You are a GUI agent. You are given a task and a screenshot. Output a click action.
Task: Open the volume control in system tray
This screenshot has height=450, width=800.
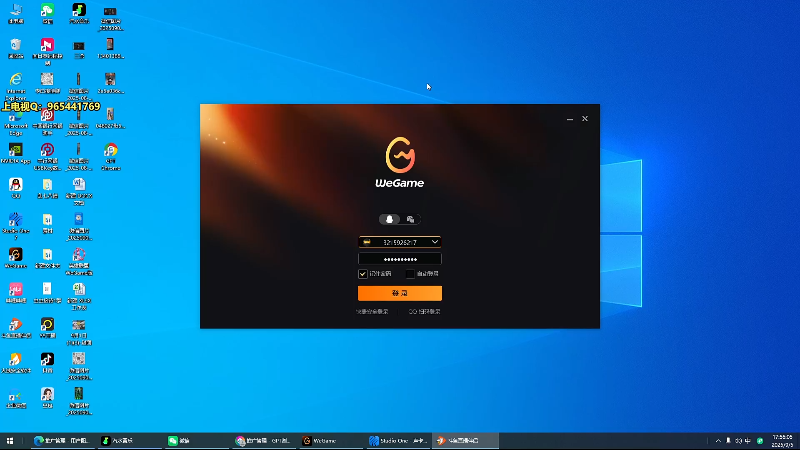738,441
